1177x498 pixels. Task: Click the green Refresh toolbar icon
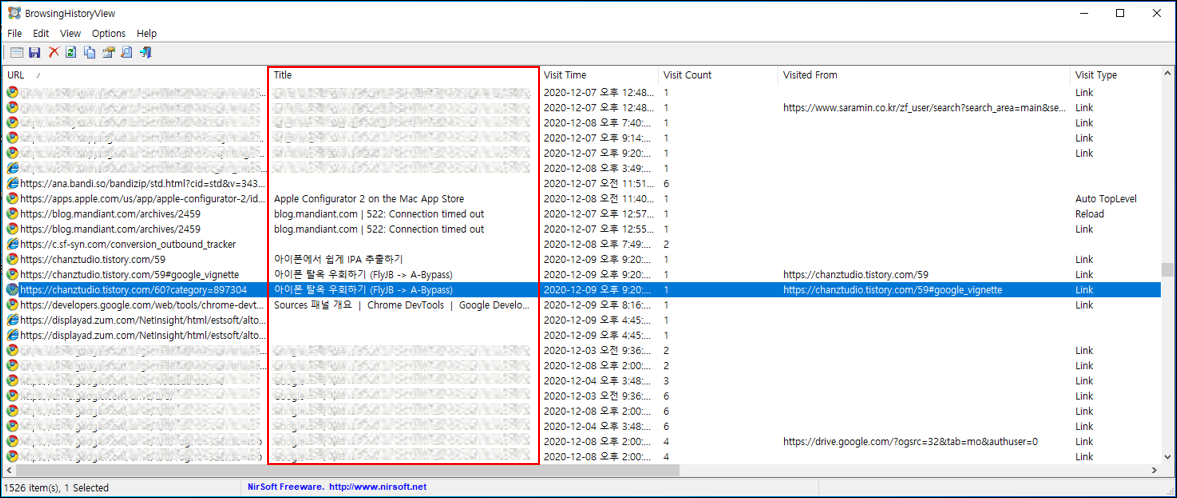click(x=71, y=53)
